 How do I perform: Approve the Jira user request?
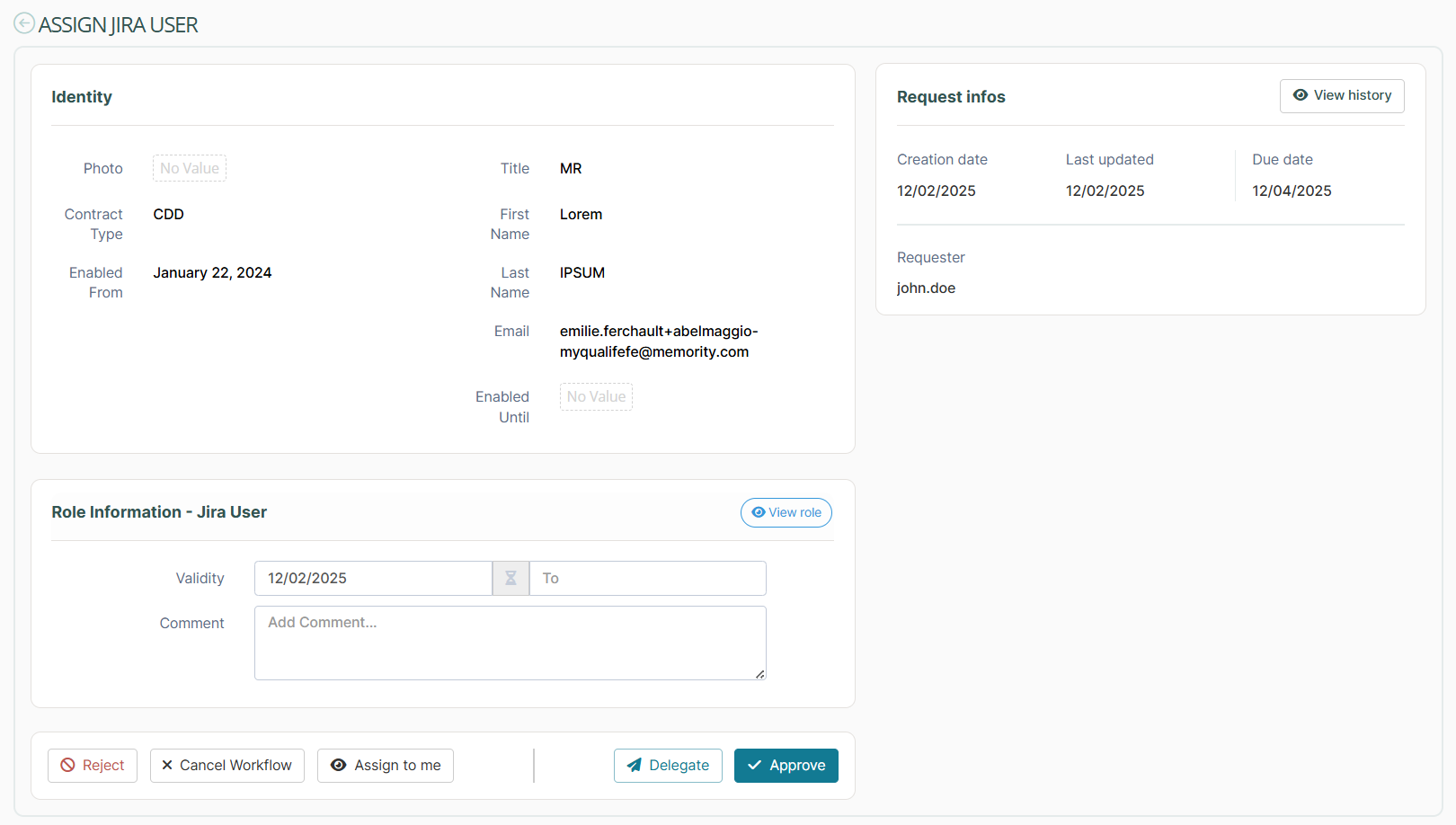[786, 766]
